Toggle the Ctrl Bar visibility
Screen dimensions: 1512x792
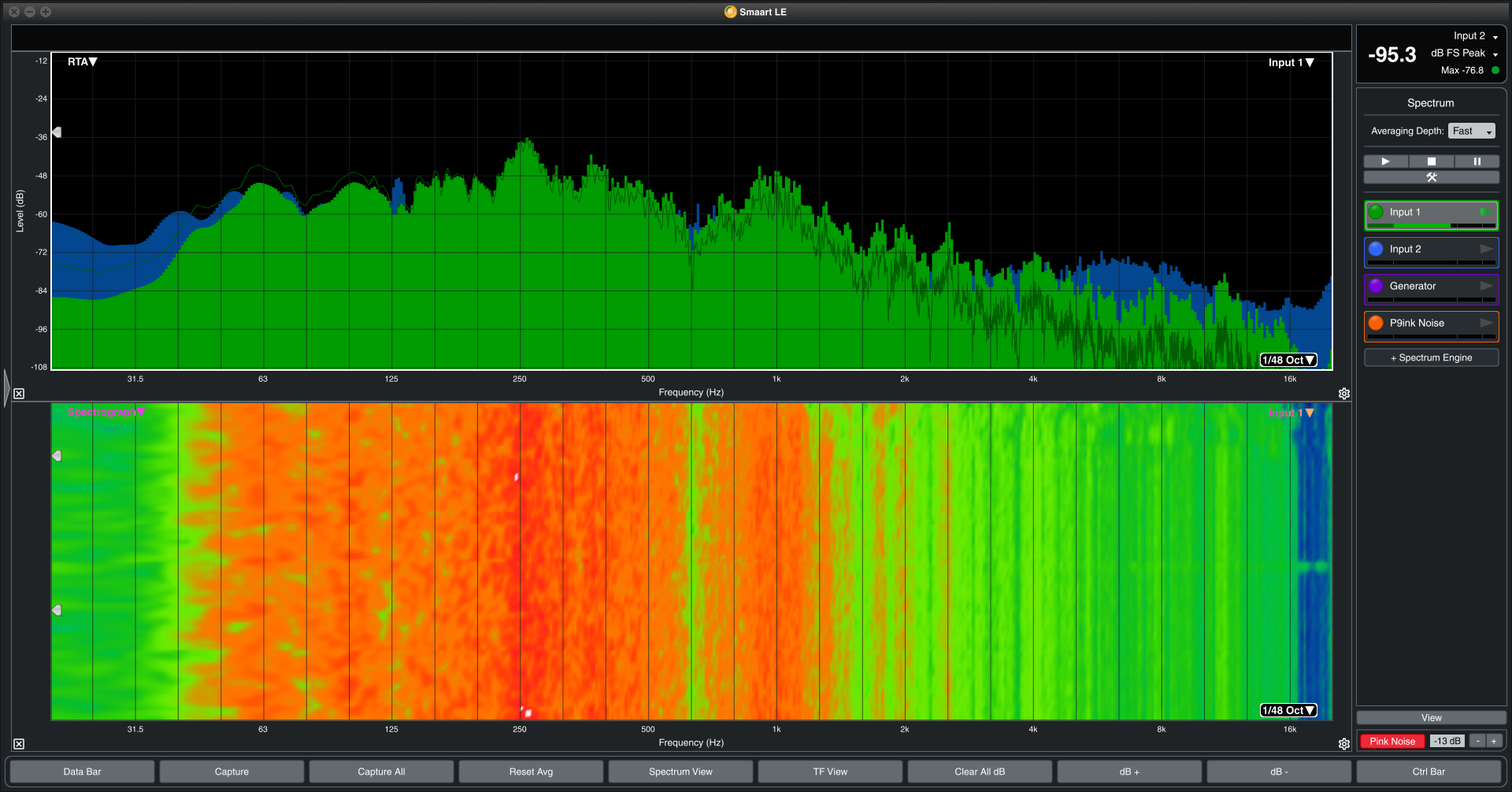coord(1429,772)
